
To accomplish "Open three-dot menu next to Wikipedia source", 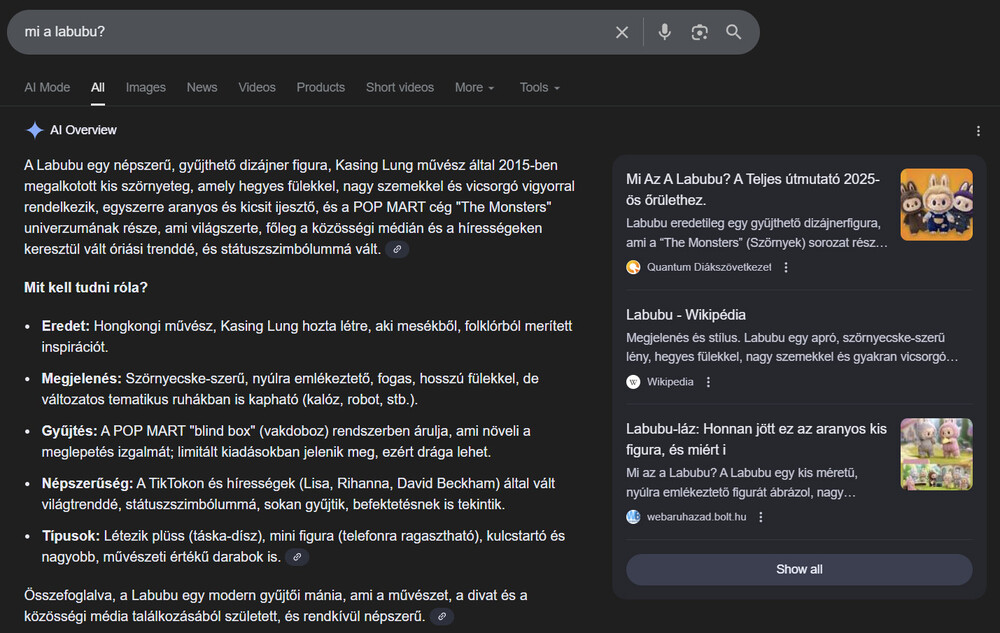I will pyautogui.click(x=708, y=382).
